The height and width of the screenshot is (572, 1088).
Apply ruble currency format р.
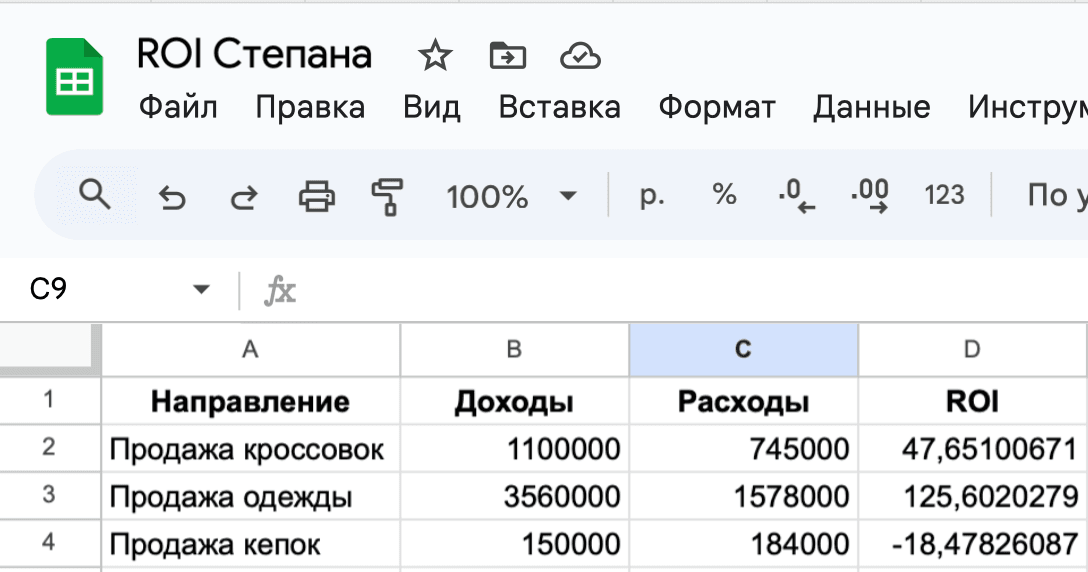point(652,196)
